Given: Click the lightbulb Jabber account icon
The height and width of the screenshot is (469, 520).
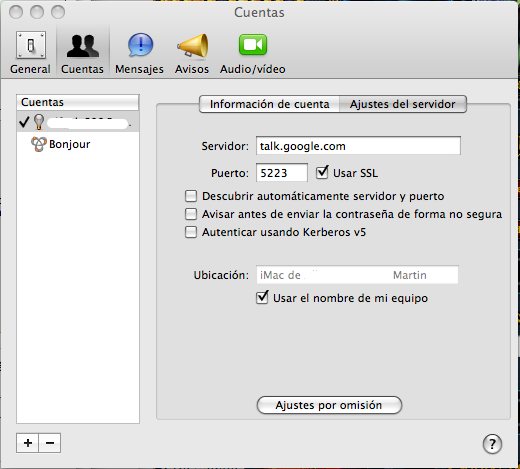Looking at the screenshot, I should pyautogui.click(x=39, y=122).
